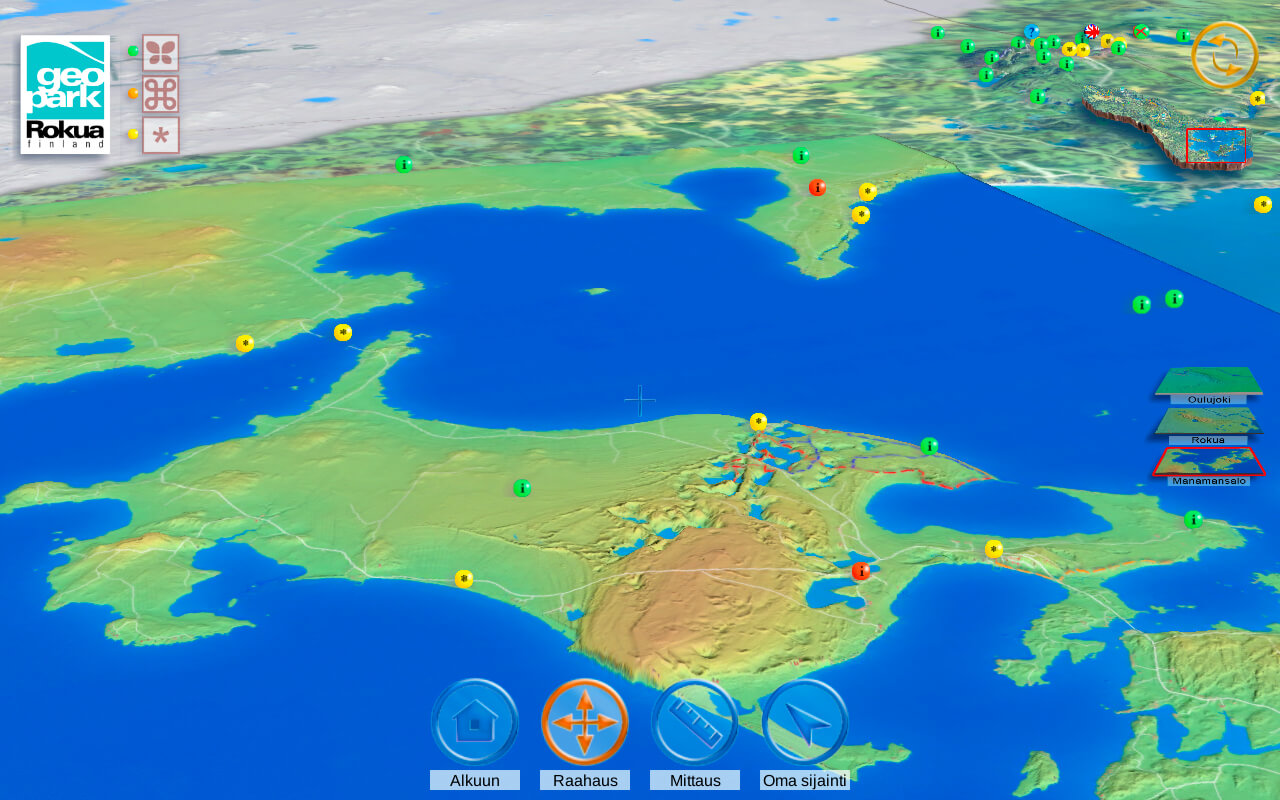Click the Oma sijainti location arrow
Viewport: 1280px width, 800px height.
805,722
